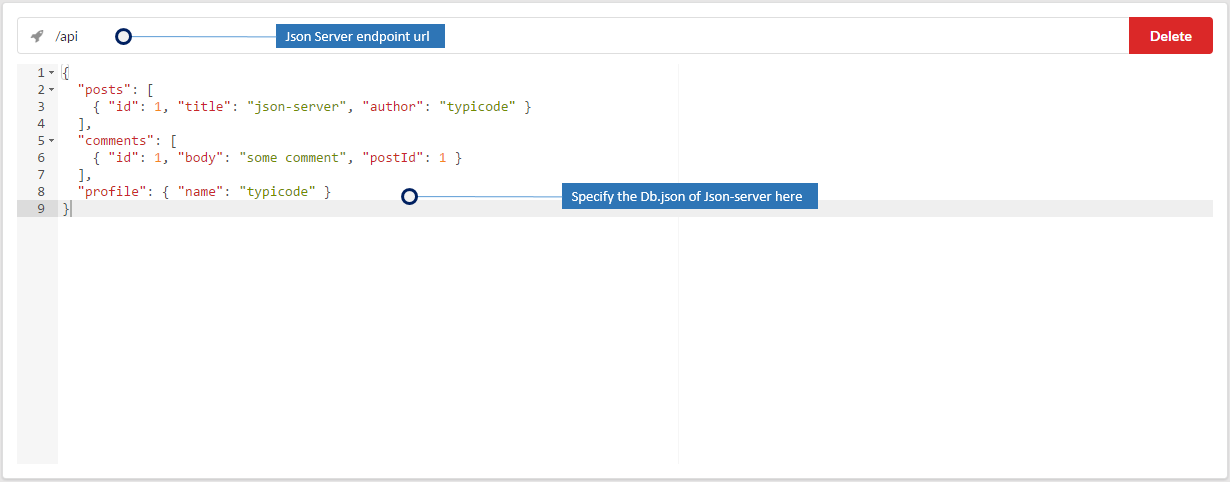
Task: Click the red Delete button
Action: (1170, 36)
